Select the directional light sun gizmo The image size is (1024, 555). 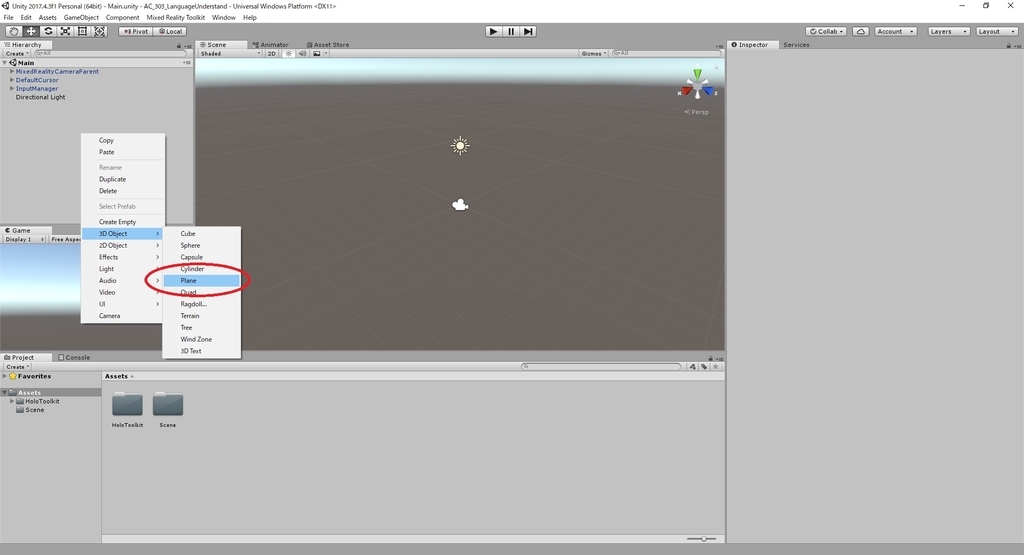click(460, 146)
